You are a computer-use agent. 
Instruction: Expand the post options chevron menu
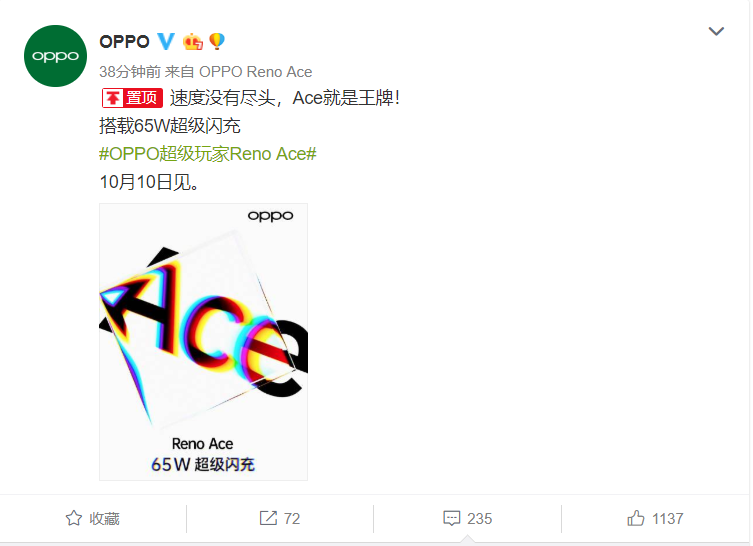pos(716,31)
